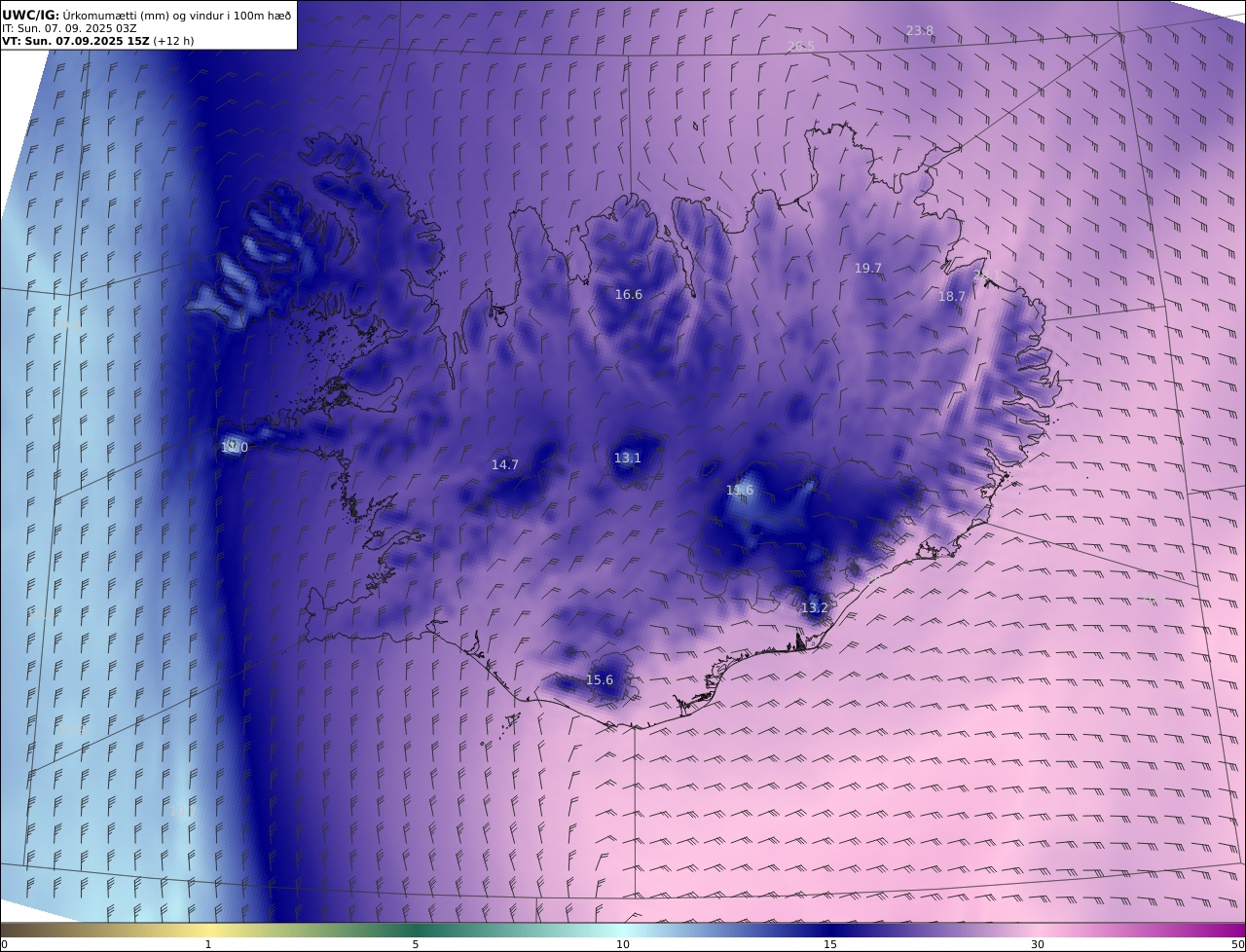Click the 26.5 value label on the map
The image size is (1246, 952).
[x=801, y=47]
